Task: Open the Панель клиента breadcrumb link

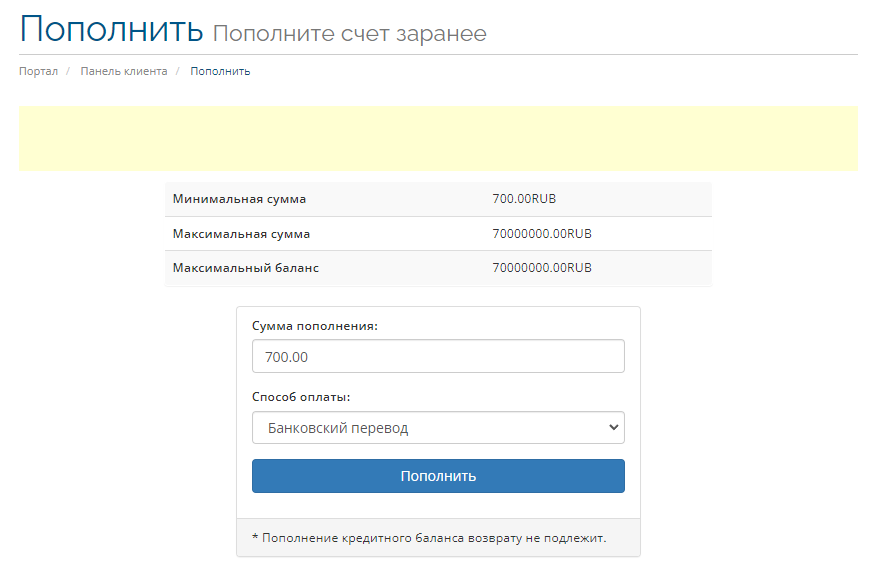Action: 124,72
